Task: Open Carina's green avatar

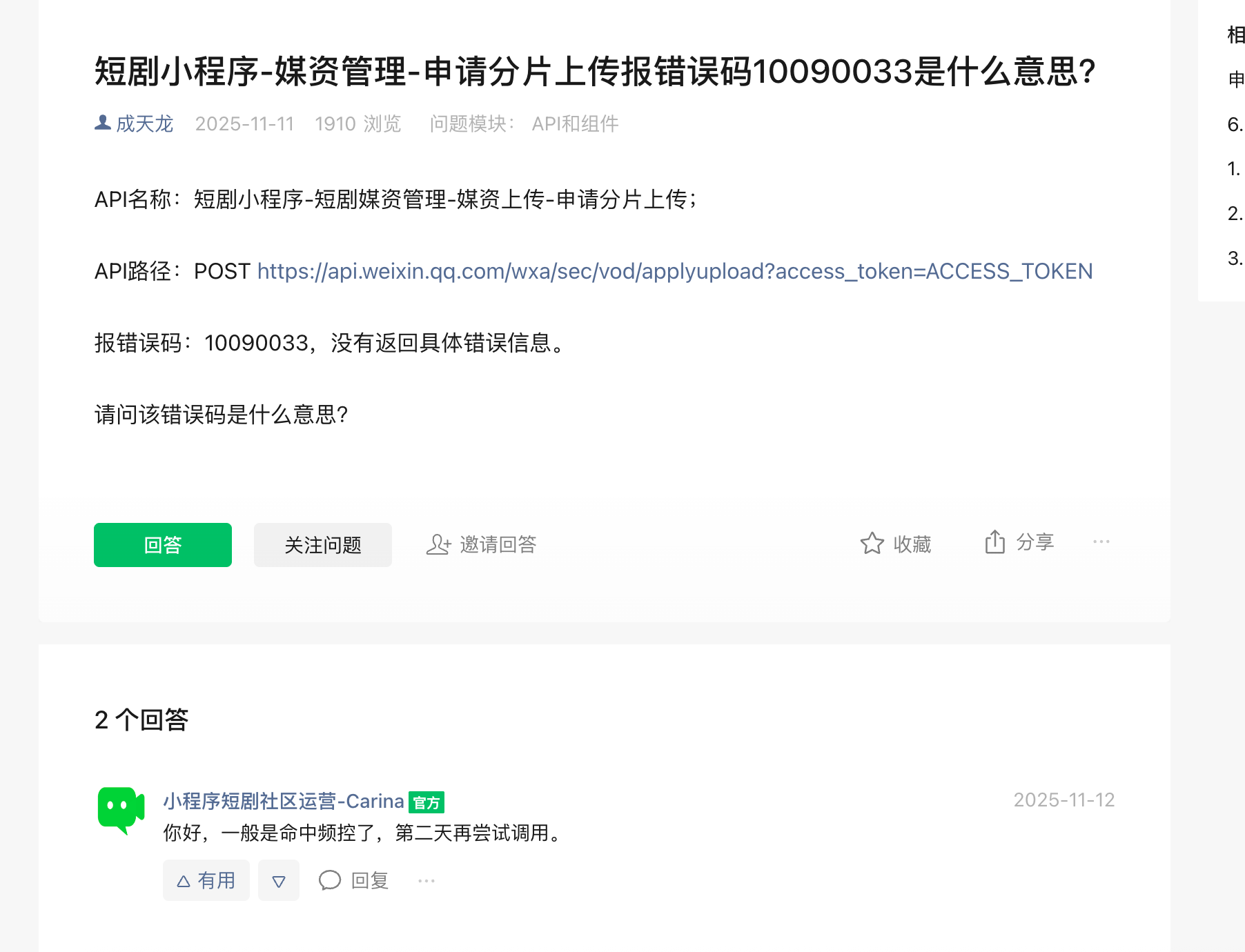Action: [121, 810]
